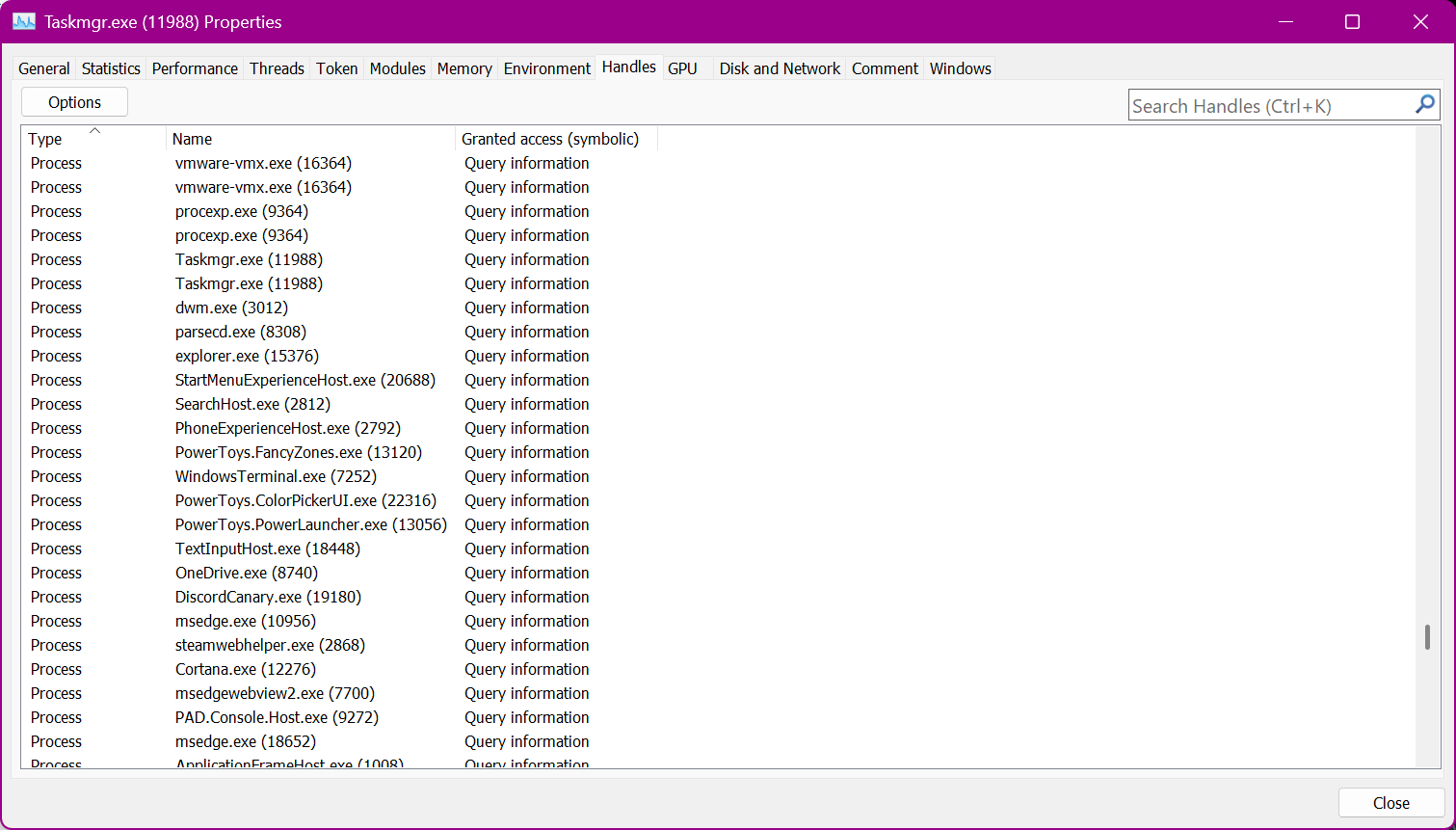Click the sort arrow on Type column

[94, 131]
